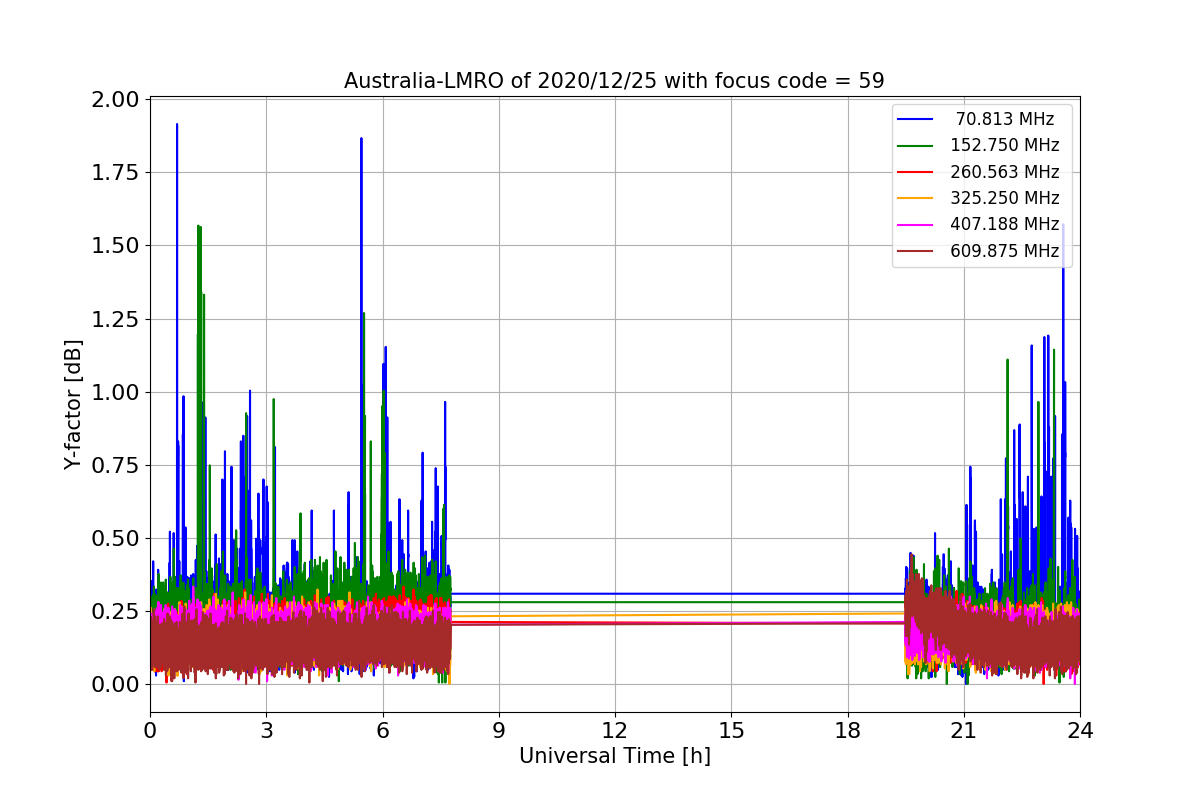Select the 609.875 MHz legend label
Screen dimensions: 1200x800
(x=1005, y=251)
